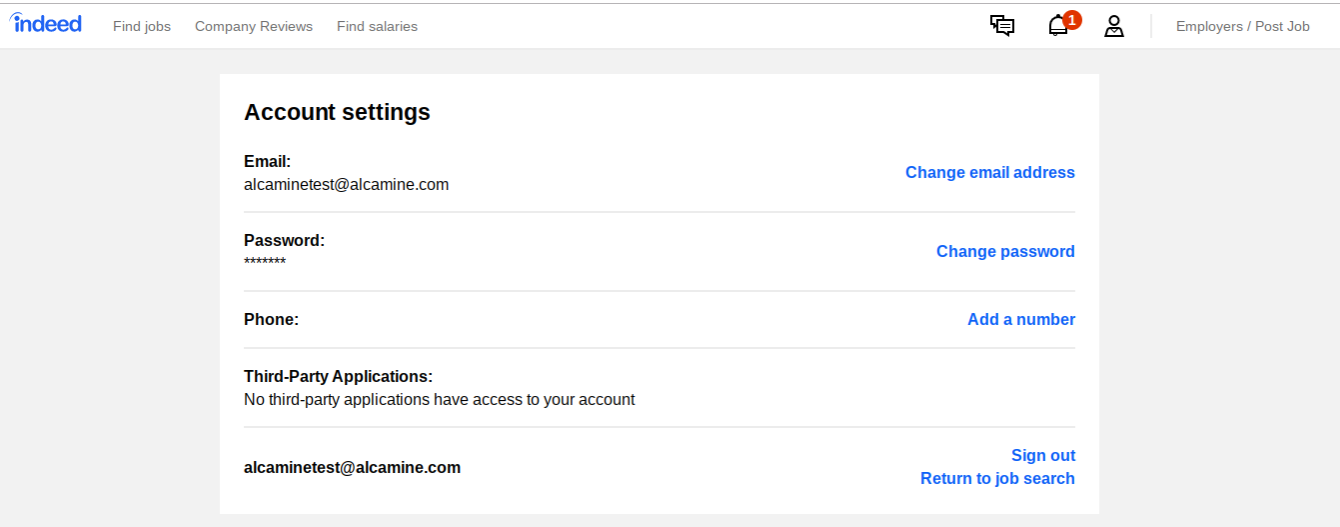Go to Find jobs

coord(142,26)
